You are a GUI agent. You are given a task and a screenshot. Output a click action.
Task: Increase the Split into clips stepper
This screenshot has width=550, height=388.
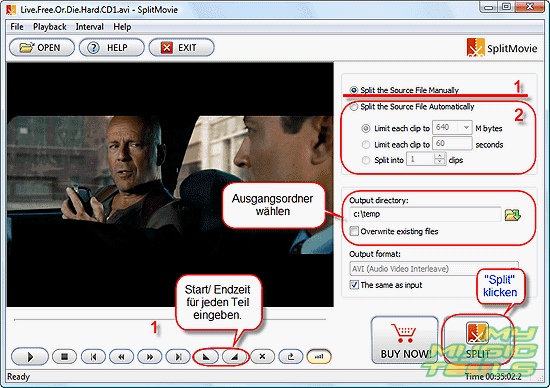440,156
